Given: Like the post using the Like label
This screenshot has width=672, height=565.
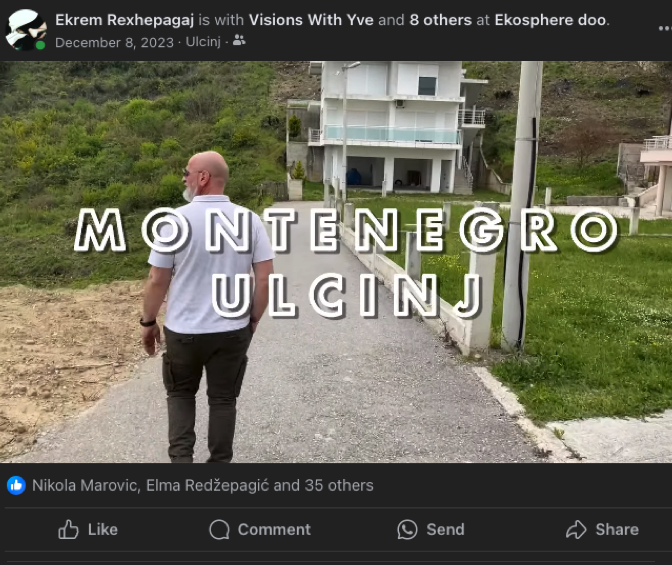Looking at the screenshot, I should click(x=102, y=529).
